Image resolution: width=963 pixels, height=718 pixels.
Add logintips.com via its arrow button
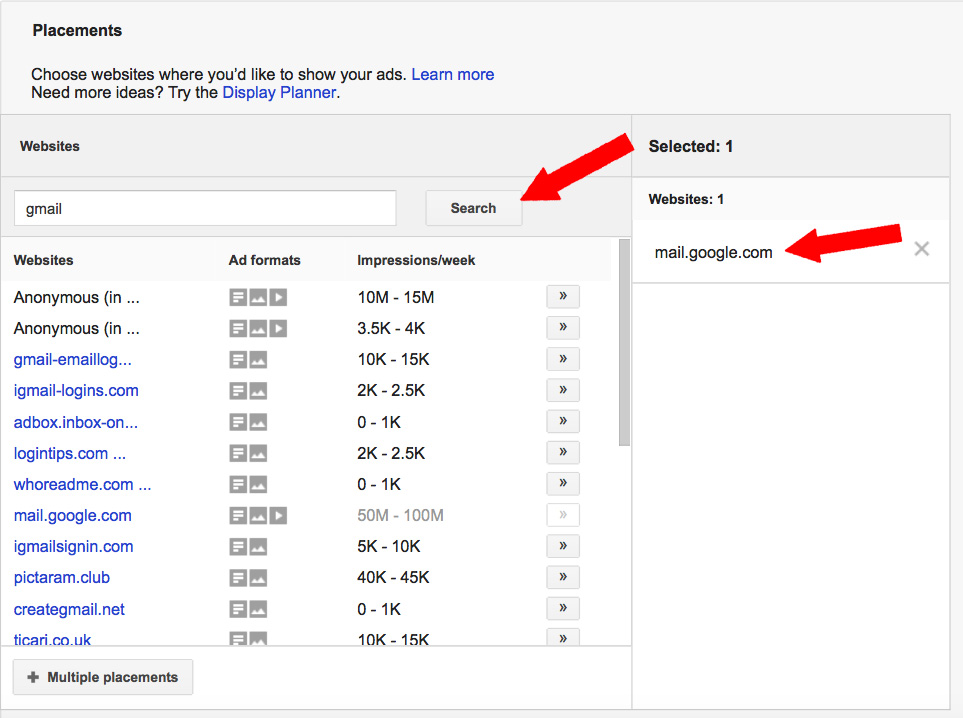(563, 453)
